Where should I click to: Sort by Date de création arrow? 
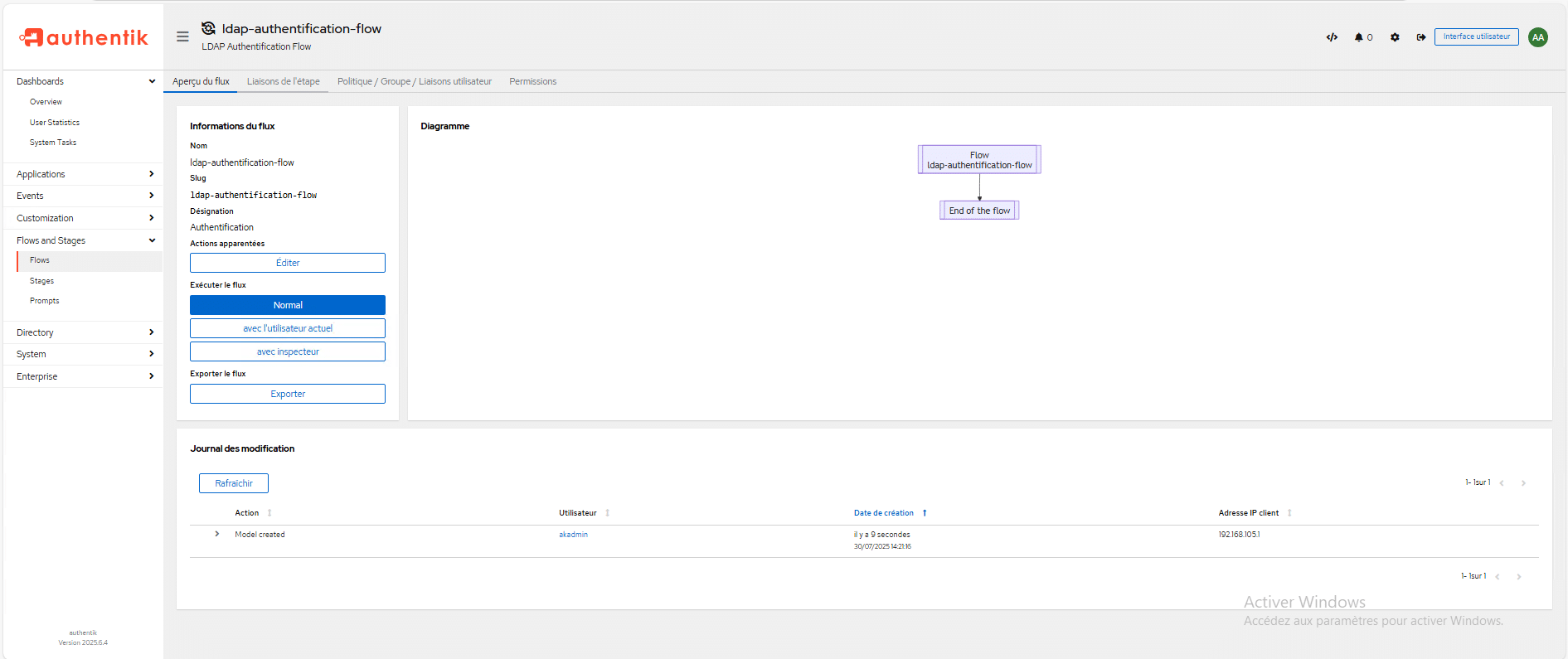point(925,513)
